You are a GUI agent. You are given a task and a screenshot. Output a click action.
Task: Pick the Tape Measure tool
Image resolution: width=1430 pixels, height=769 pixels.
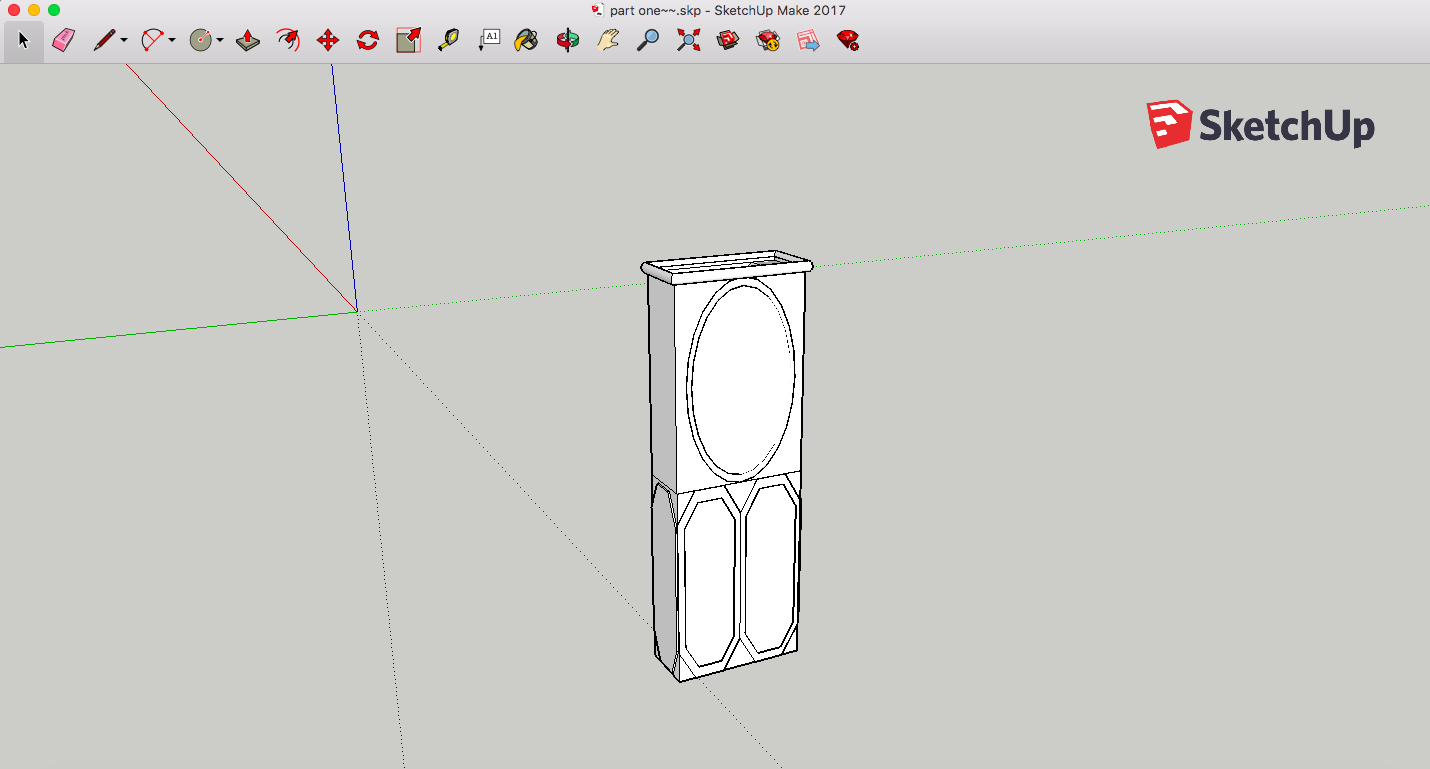pyautogui.click(x=448, y=40)
